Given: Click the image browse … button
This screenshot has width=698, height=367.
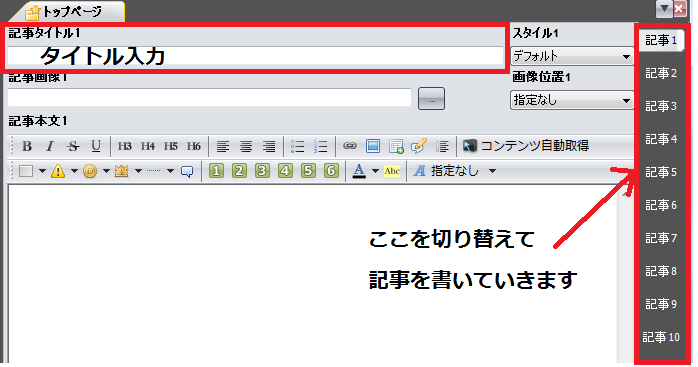Looking at the screenshot, I should click(x=431, y=99).
